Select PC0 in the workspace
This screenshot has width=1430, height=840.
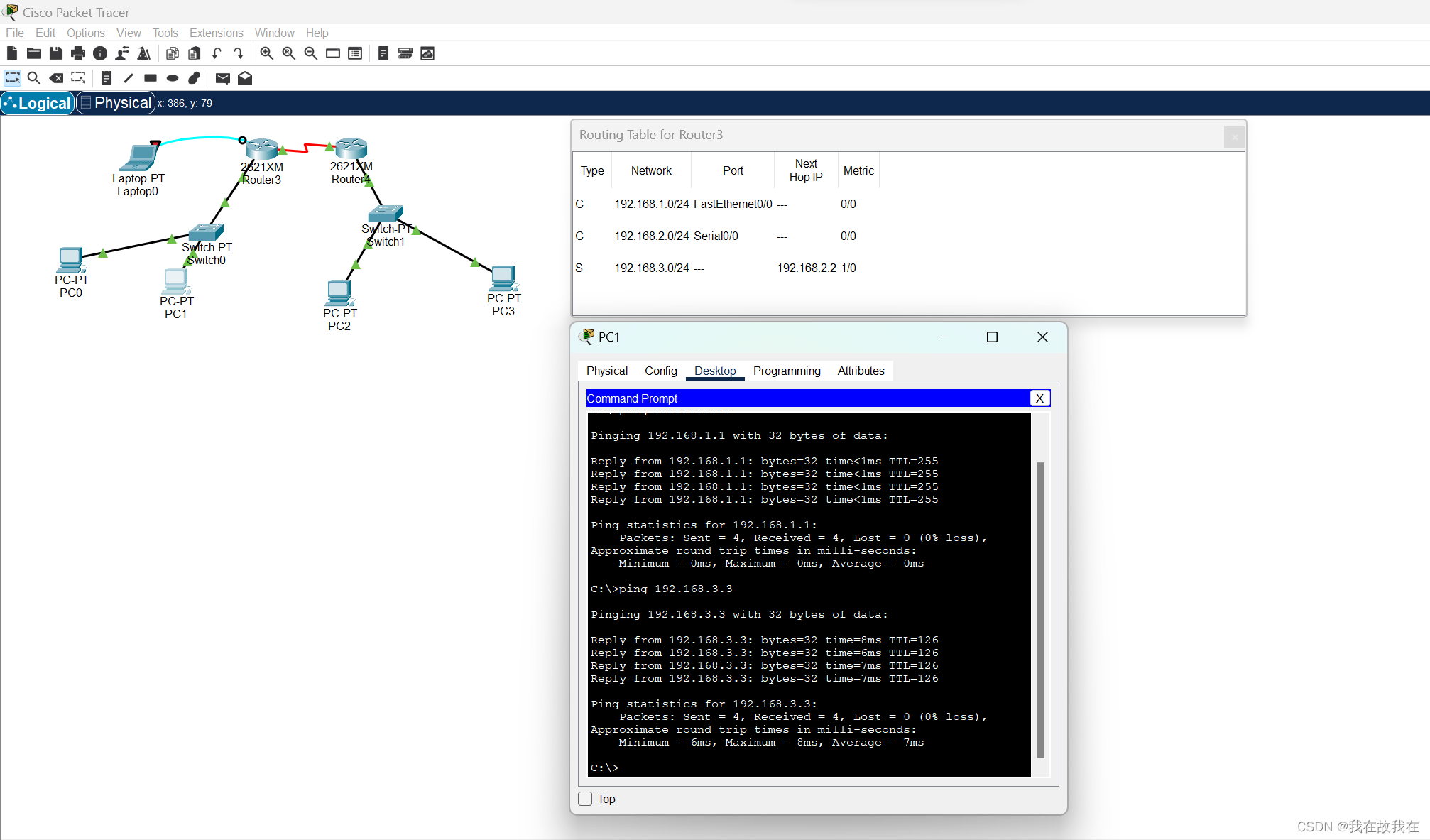(x=70, y=260)
